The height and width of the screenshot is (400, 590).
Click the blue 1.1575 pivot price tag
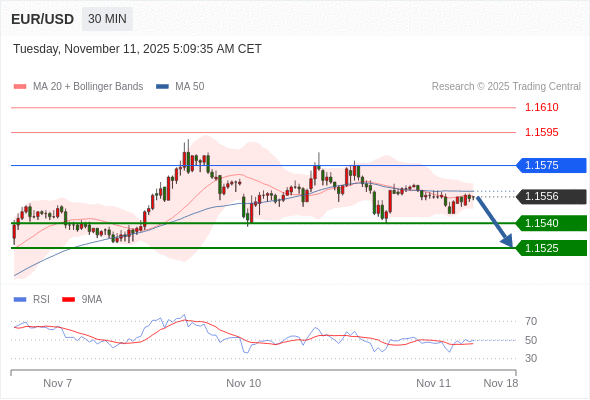[x=551, y=166]
